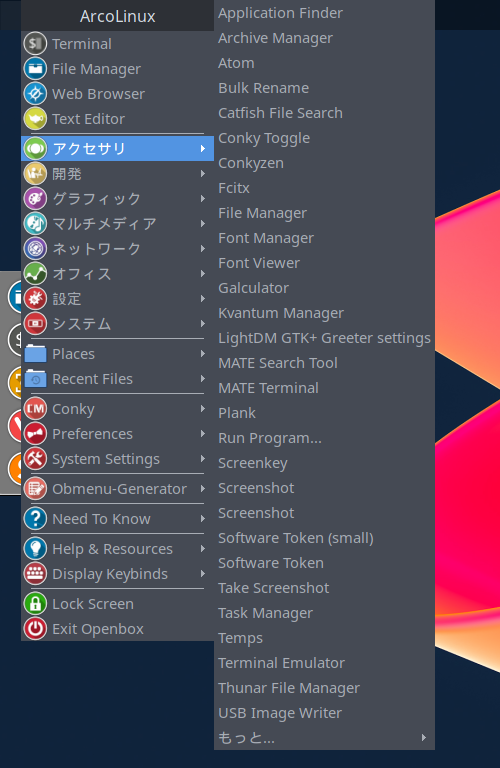This screenshot has height=768, width=500.
Task: Open Galculator
Action: (324, 288)
